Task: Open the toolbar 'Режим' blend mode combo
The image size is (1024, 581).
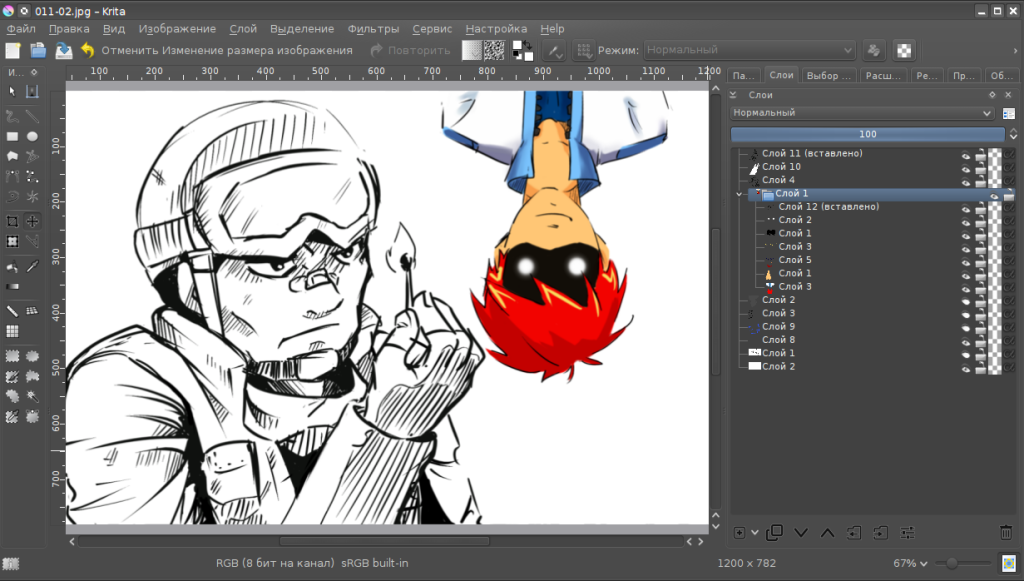Action: click(749, 50)
